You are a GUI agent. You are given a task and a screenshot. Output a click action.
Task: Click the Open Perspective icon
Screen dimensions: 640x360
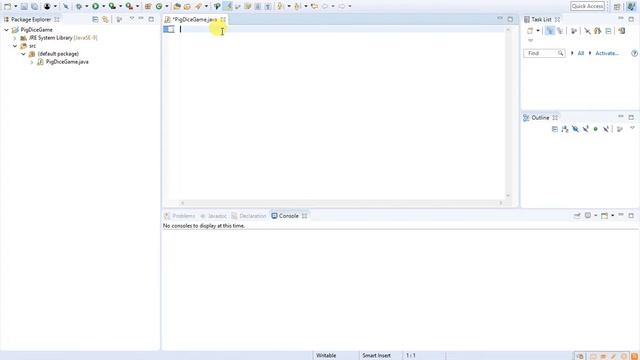617,6
